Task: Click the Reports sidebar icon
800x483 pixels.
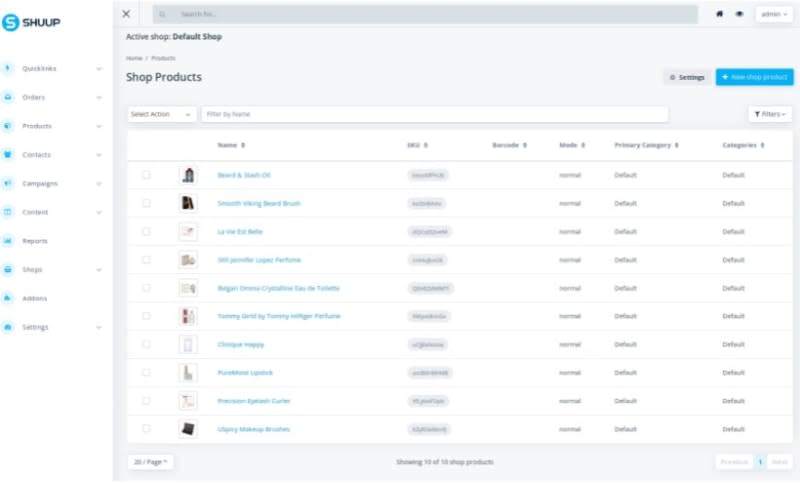Action: (8, 241)
